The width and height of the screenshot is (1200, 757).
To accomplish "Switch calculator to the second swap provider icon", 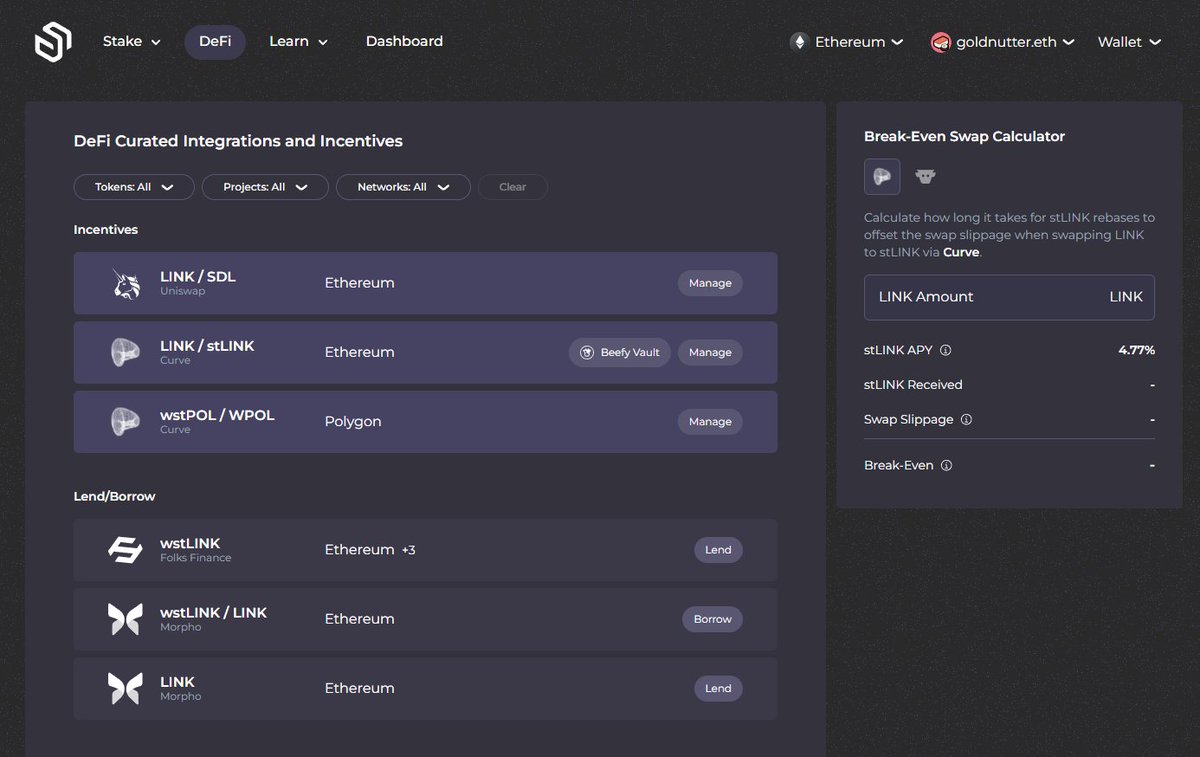I will (925, 177).
